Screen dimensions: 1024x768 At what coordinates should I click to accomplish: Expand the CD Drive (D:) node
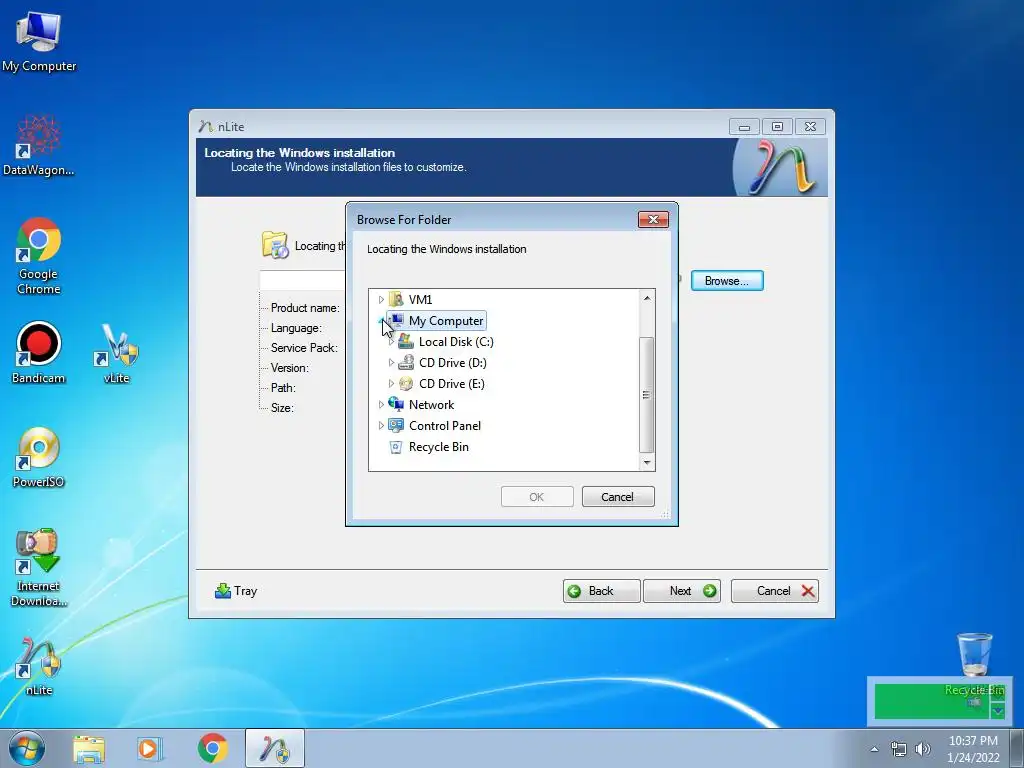click(x=391, y=362)
